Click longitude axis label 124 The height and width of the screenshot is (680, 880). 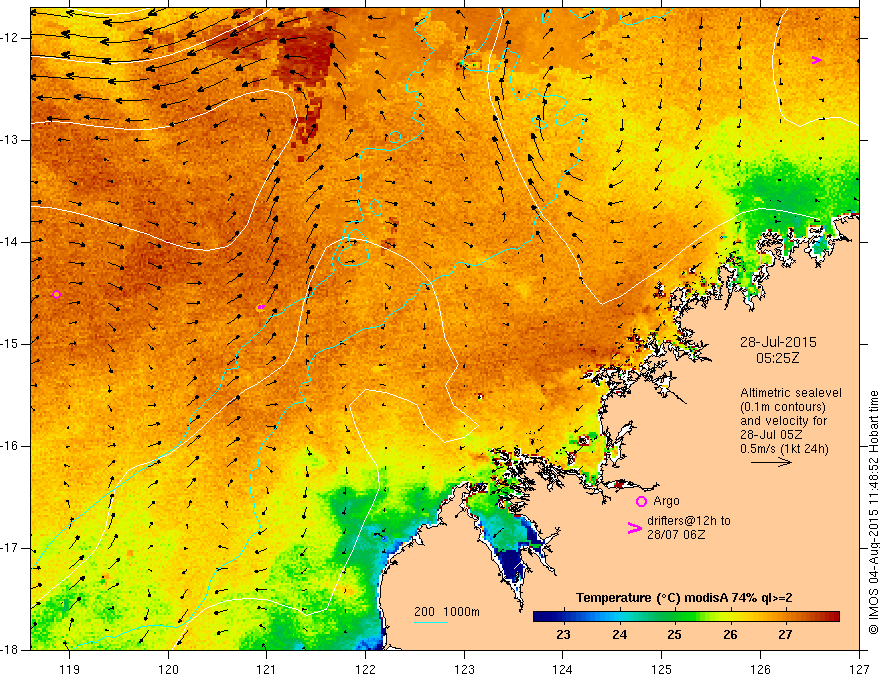[563, 669]
